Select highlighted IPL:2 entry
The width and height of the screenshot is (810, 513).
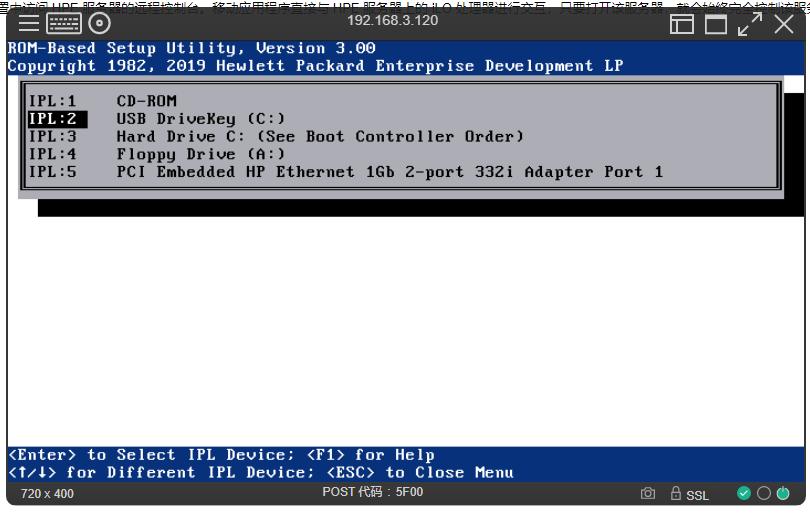pos(57,119)
